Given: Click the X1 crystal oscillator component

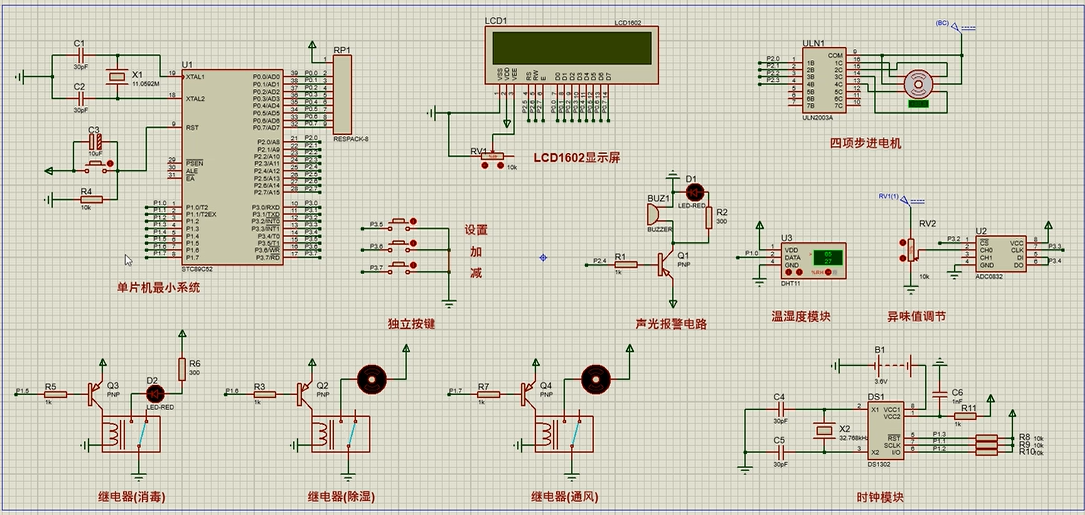Looking at the screenshot, I should 116,78.
